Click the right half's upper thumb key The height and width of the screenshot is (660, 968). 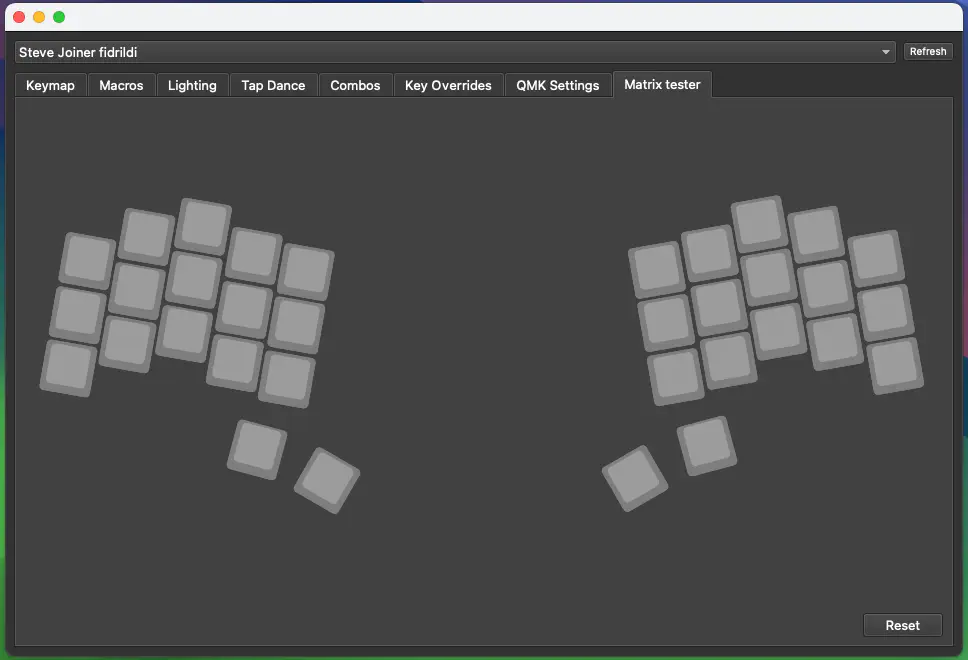707,445
